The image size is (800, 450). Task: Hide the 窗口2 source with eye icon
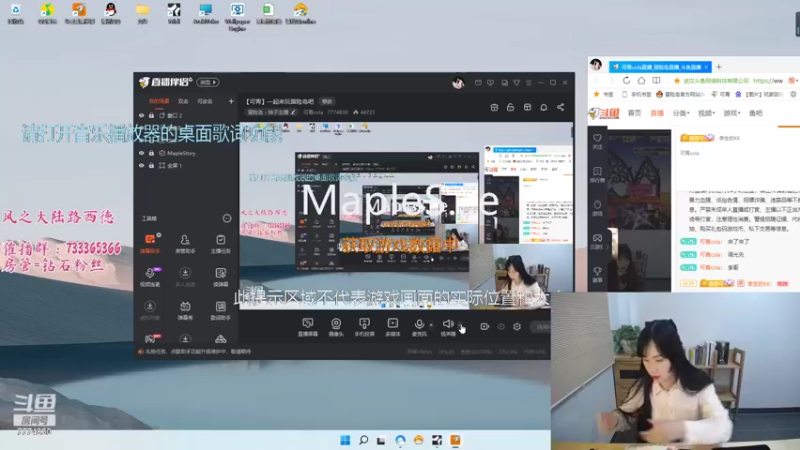click(x=141, y=115)
